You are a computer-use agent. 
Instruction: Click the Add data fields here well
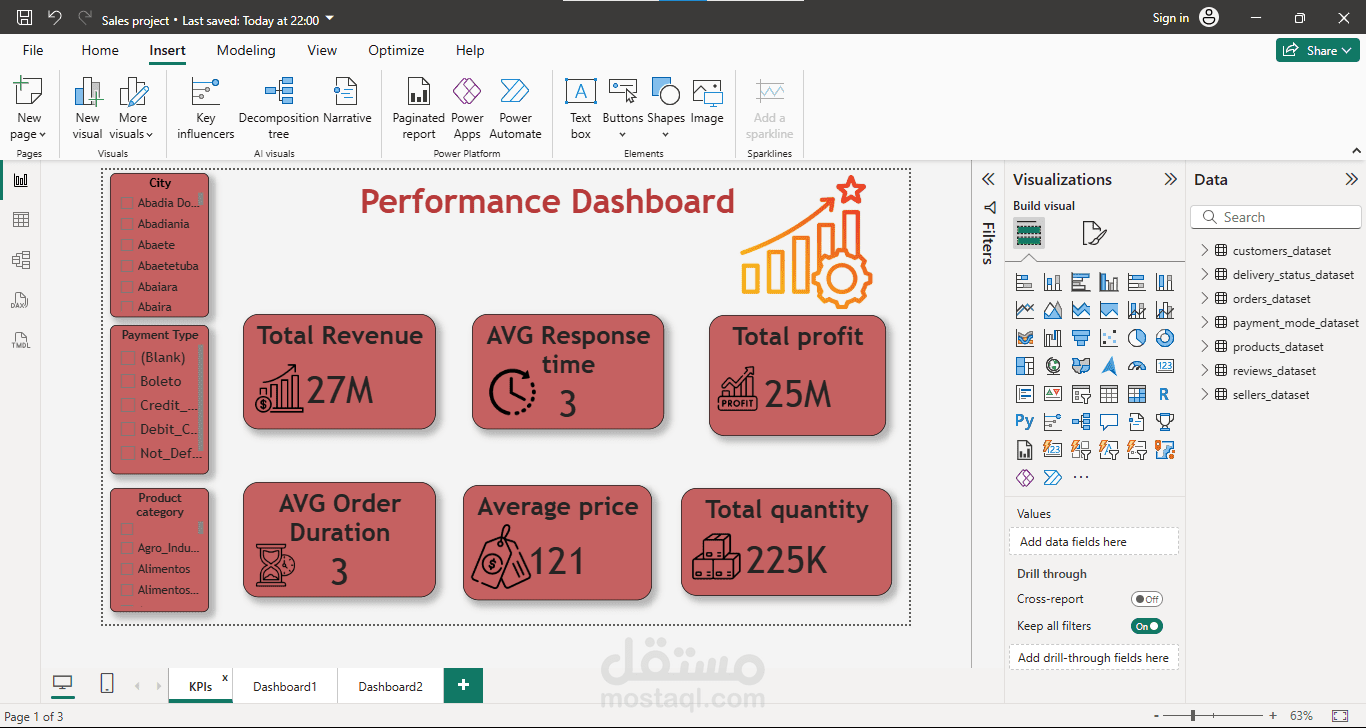[1094, 541]
